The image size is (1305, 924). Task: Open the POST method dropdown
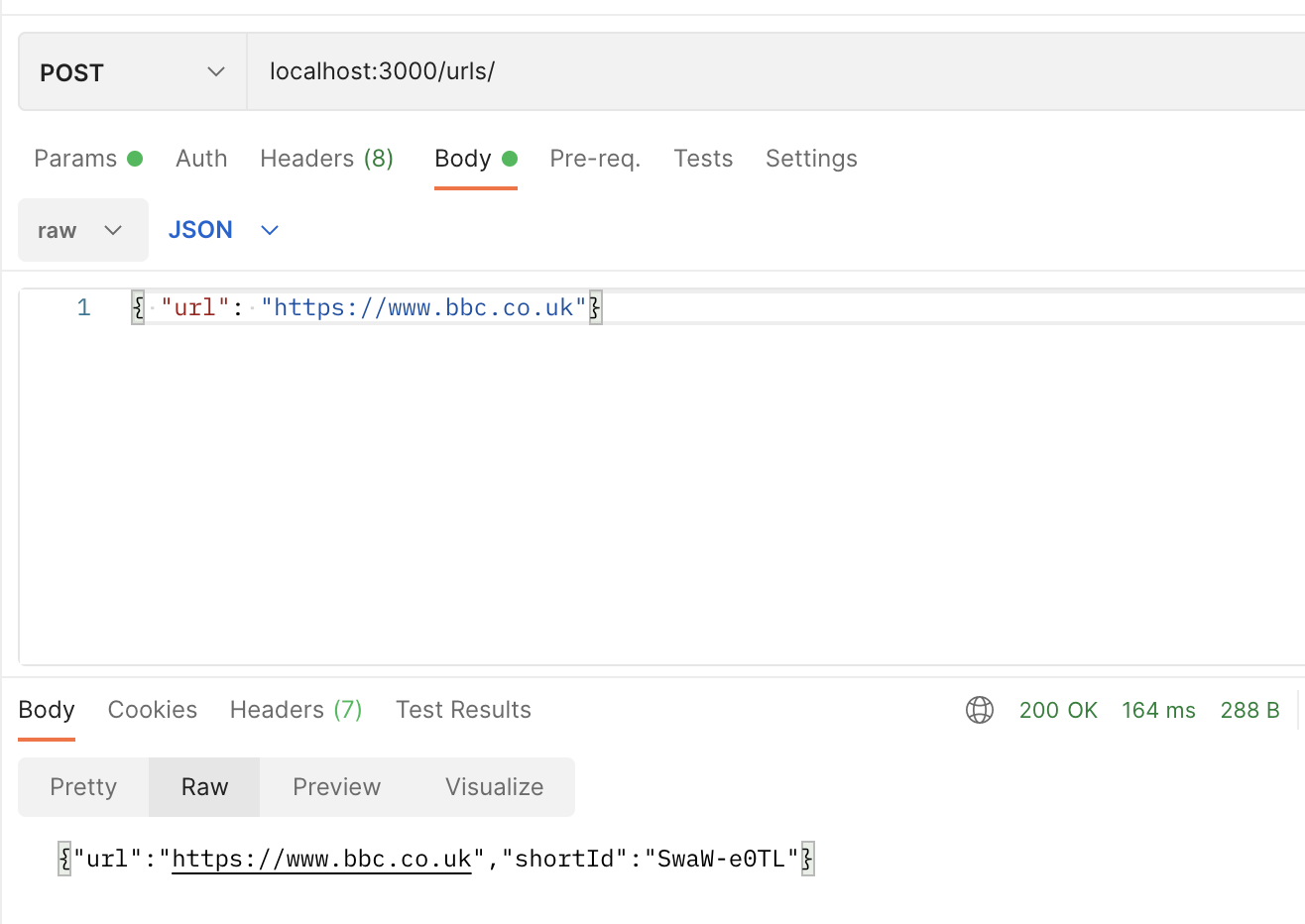point(131,71)
